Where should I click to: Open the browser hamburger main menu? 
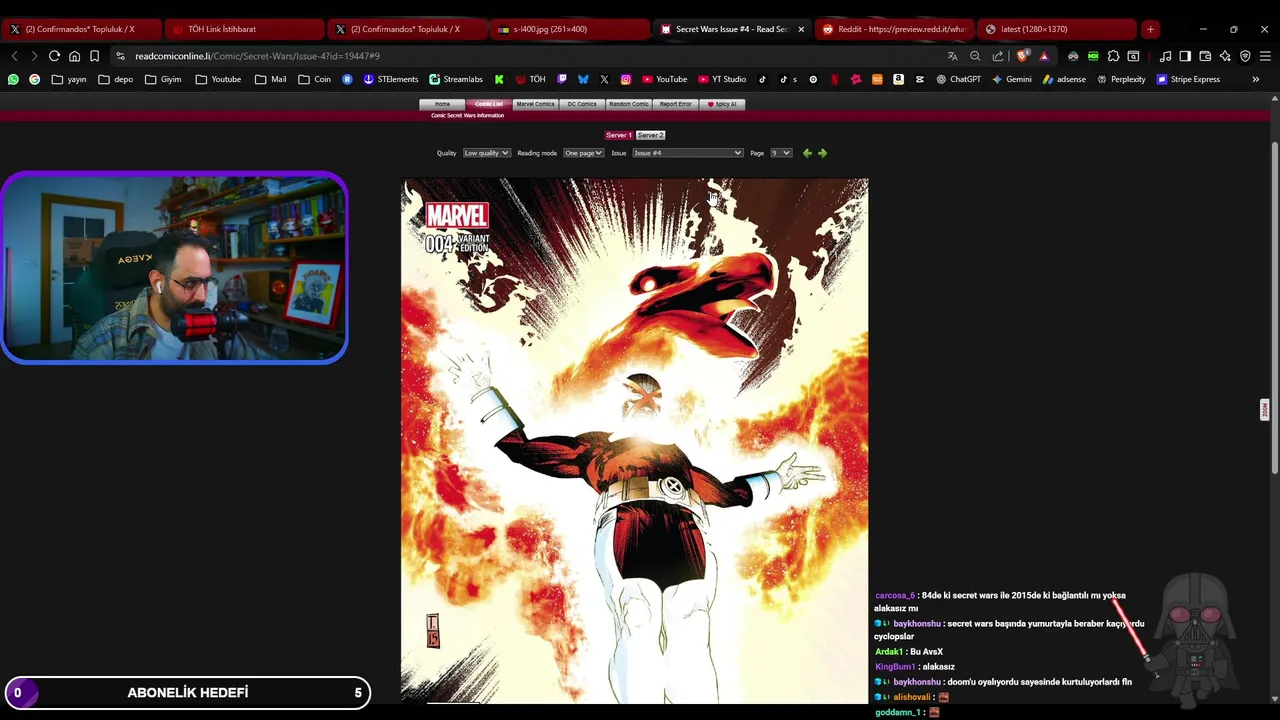click(x=1265, y=56)
